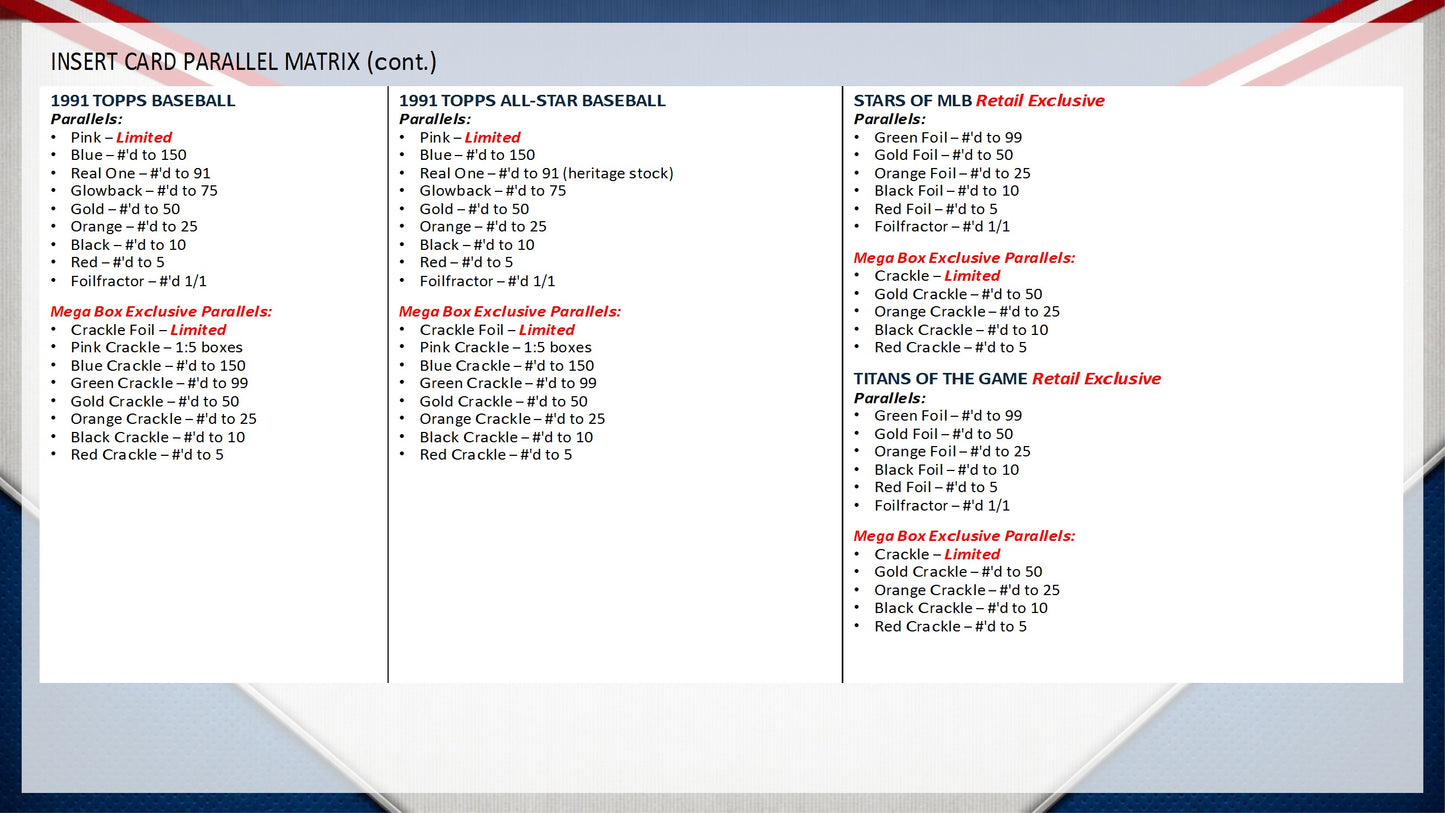The image size is (1445, 813).
Task: Select the "1991 TOPPS ALL-STAR BASEBALL" section heading
Action: (x=532, y=100)
